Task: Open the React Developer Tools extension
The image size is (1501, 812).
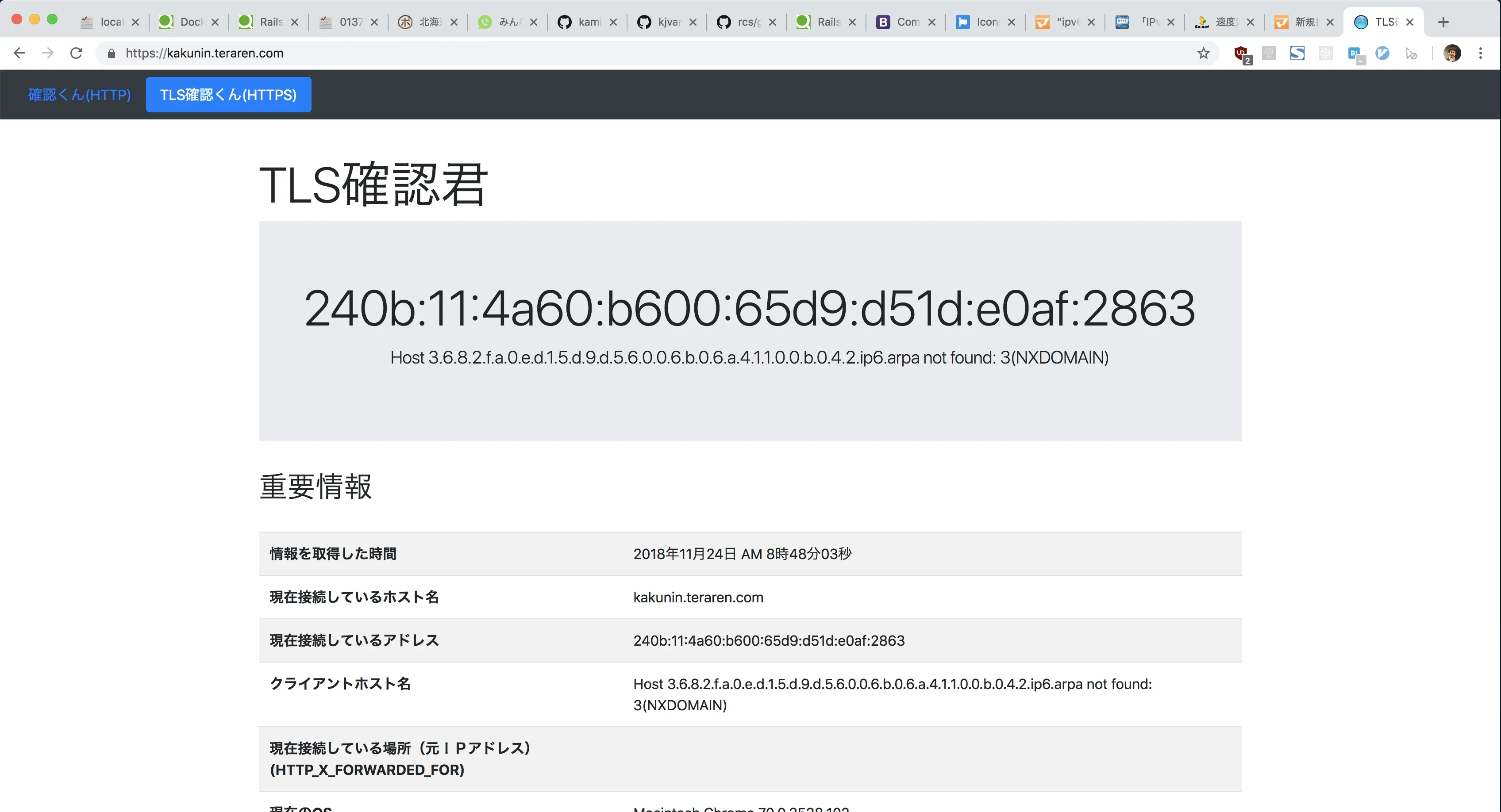Action: [1326, 54]
